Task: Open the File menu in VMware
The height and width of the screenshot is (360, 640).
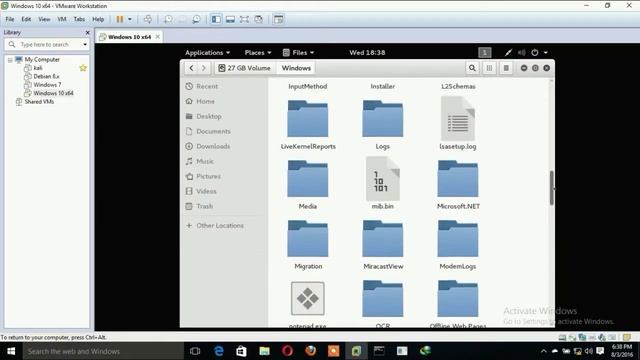Action: 10,19
